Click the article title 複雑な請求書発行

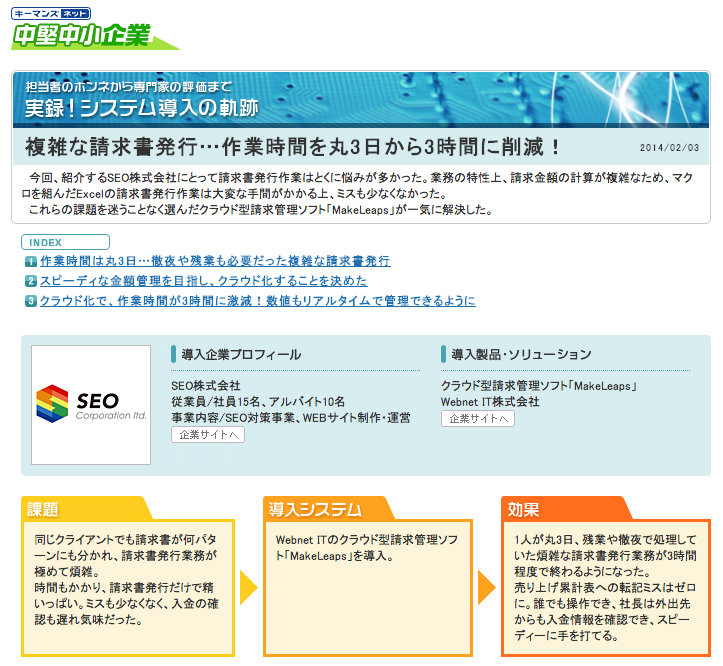(292, 147)
